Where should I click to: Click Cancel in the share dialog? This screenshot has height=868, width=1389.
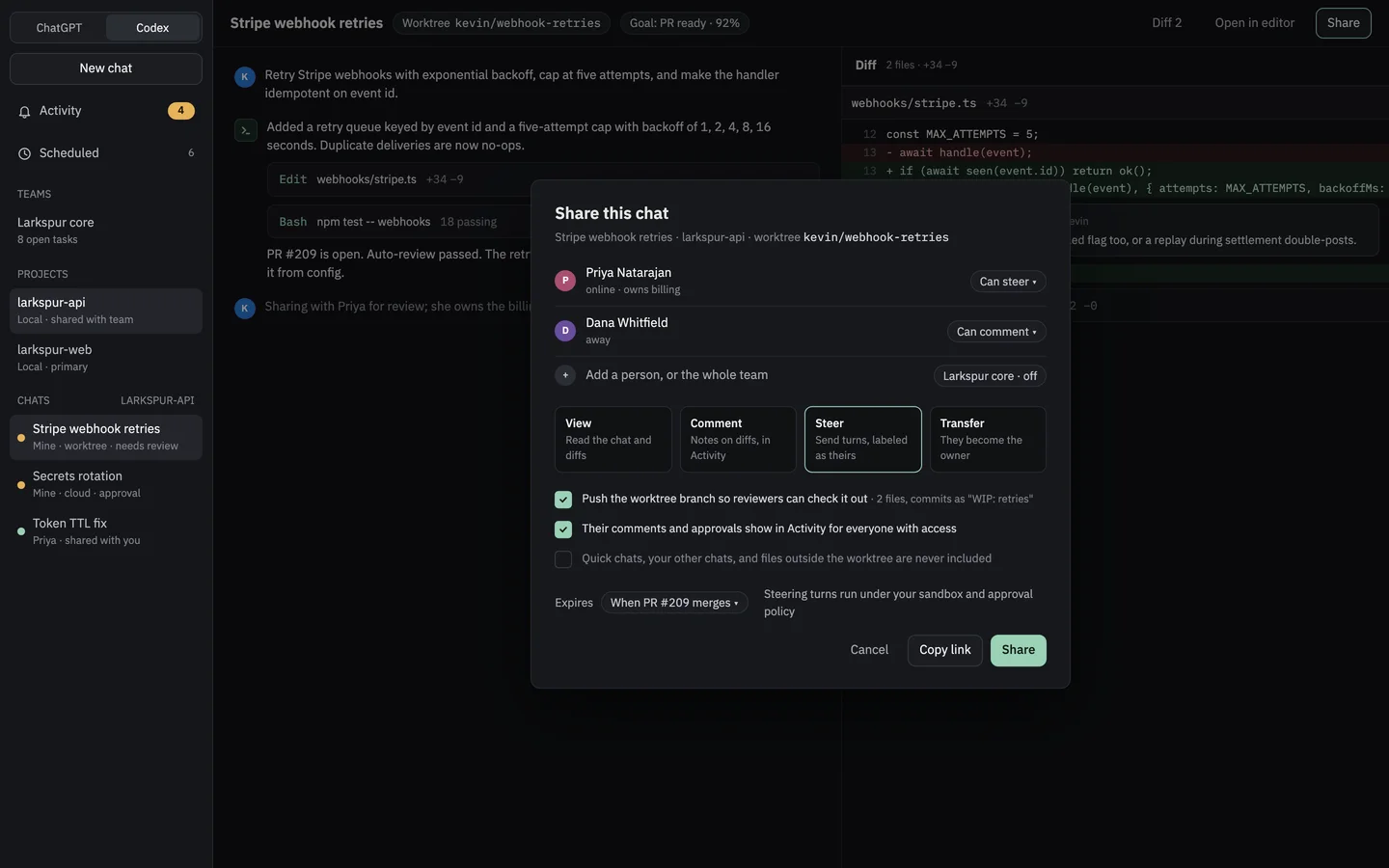tap(869, 650)
